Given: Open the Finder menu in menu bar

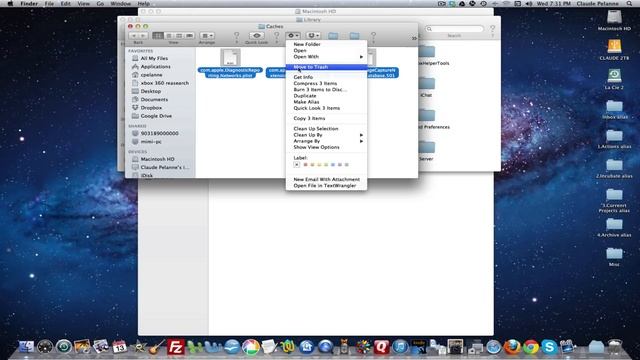Looking at the screenshot, I should 29,4.
